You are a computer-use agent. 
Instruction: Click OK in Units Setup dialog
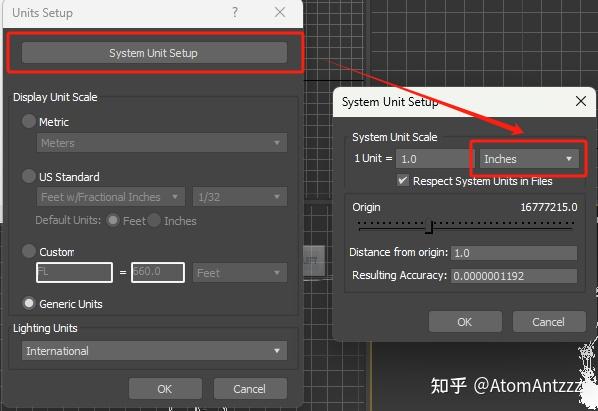pos(165,389)
